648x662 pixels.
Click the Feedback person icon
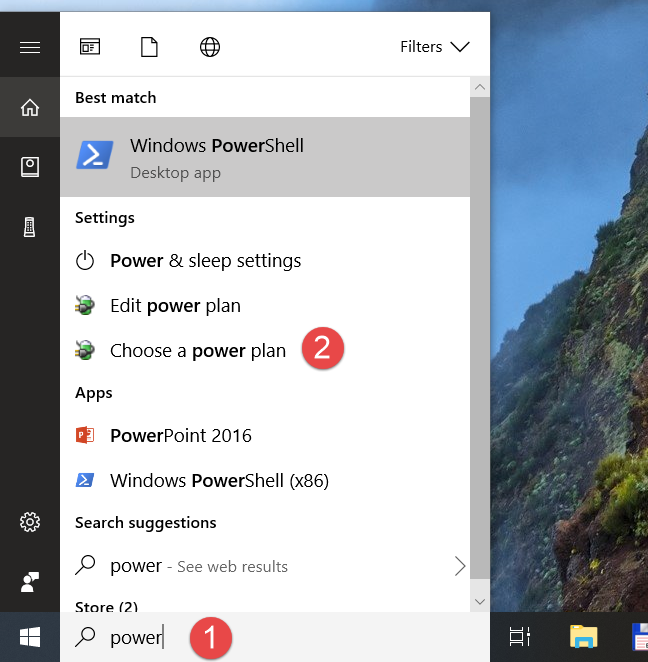pos(30,582)
